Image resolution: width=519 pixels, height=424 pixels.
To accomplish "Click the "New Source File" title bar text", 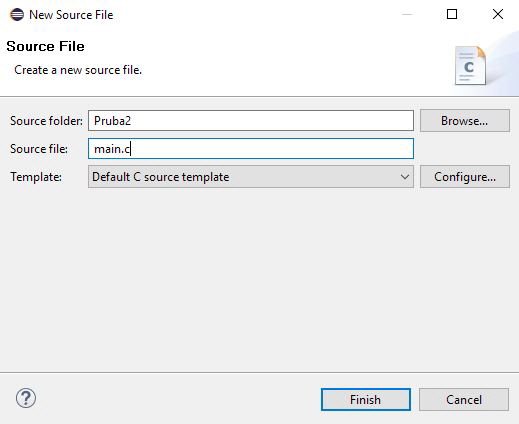I will (71, 15).
